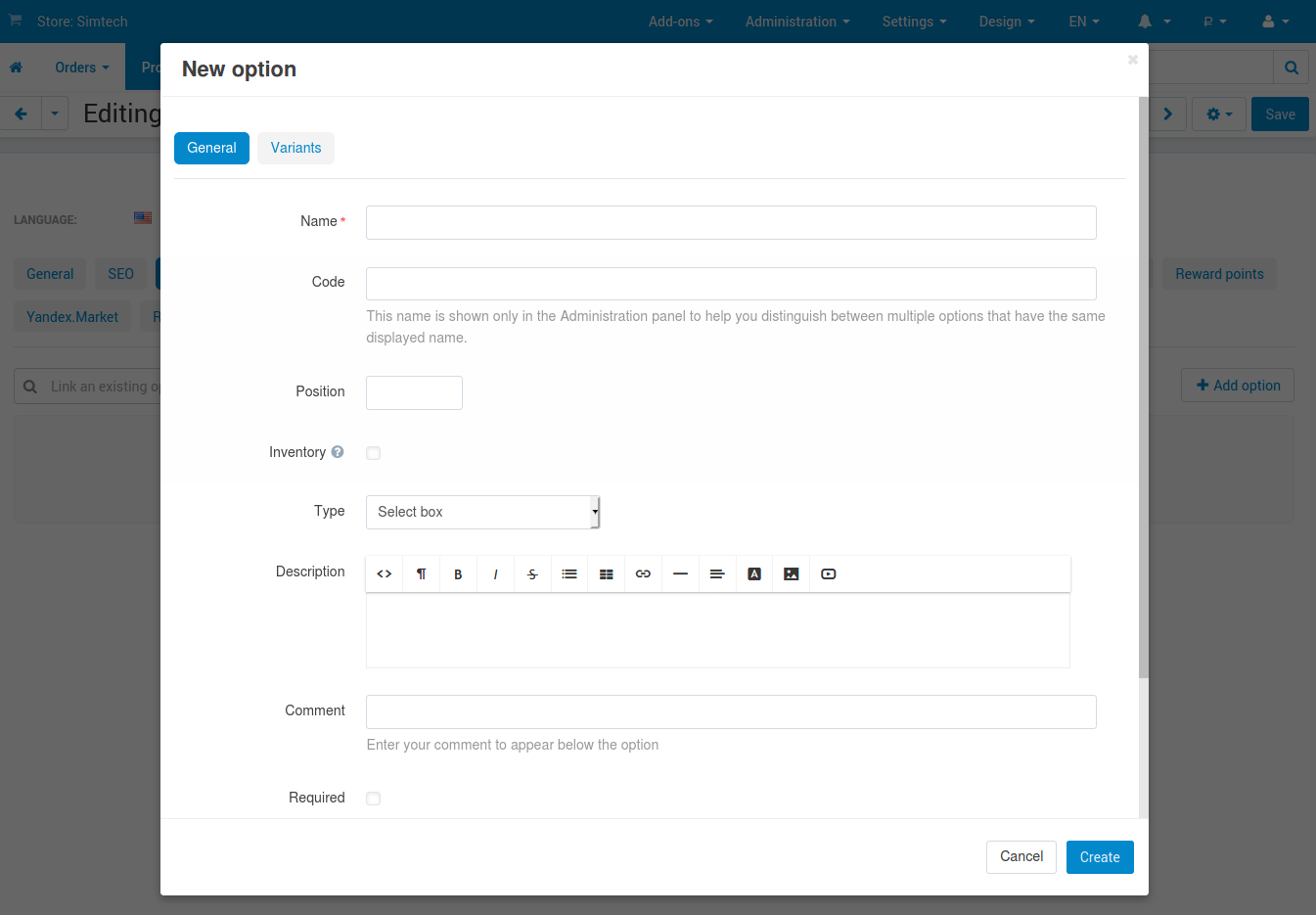Click the New option dialog scrollbar
Image resolution: width=1316 pixels, height=915 pixels.
(1144, 388)
